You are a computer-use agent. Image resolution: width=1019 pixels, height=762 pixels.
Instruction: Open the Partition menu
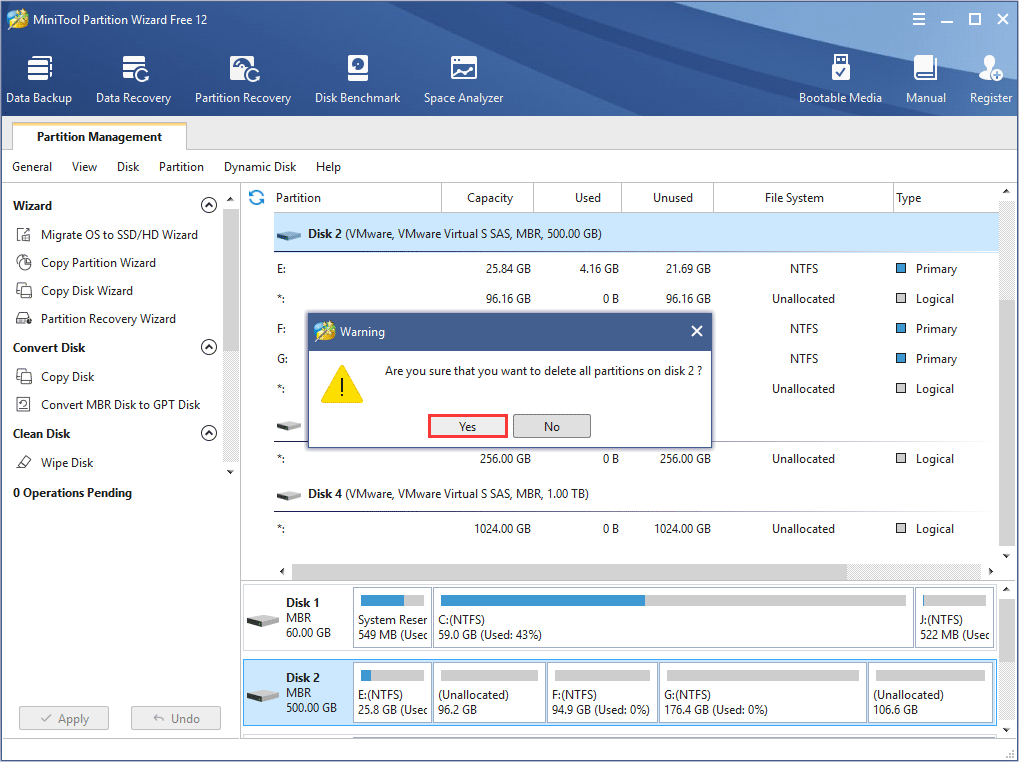tap(181, 167)
